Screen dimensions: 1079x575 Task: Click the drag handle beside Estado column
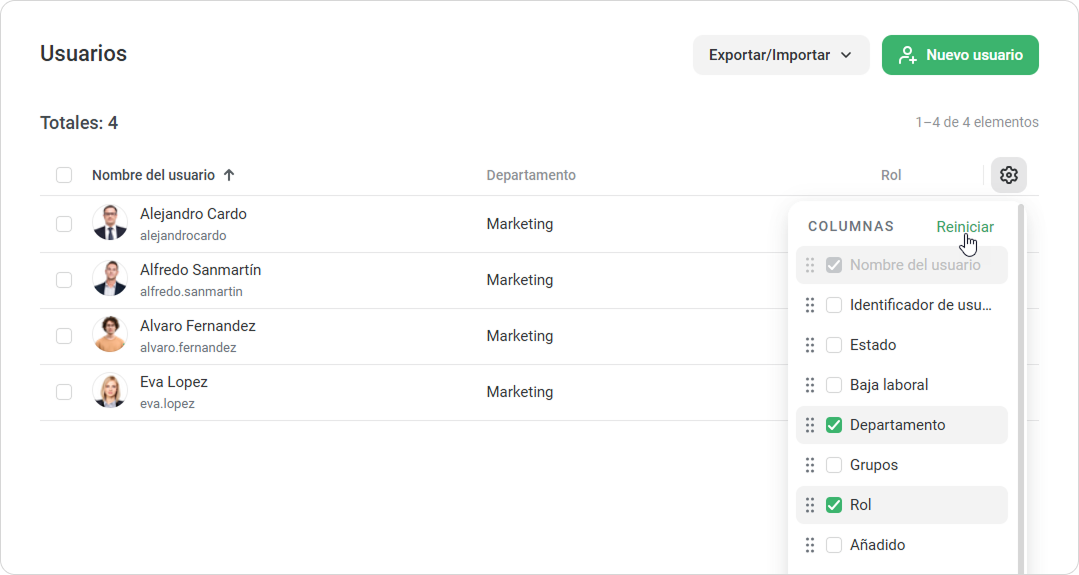coord(810,345)
